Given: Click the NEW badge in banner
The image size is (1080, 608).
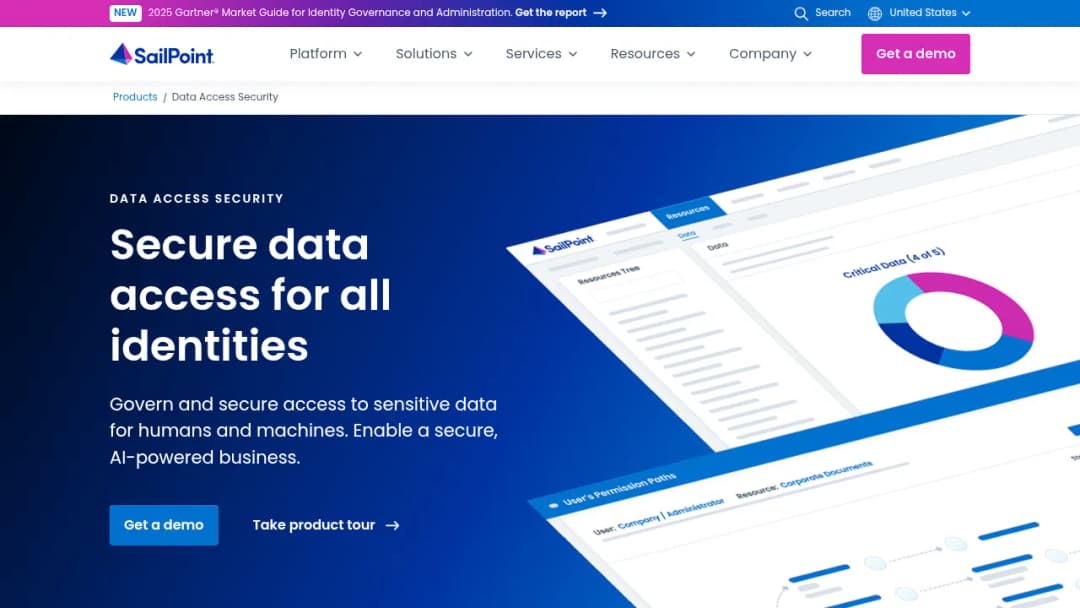Looking at the screenshot, I should tap(125, 13).
